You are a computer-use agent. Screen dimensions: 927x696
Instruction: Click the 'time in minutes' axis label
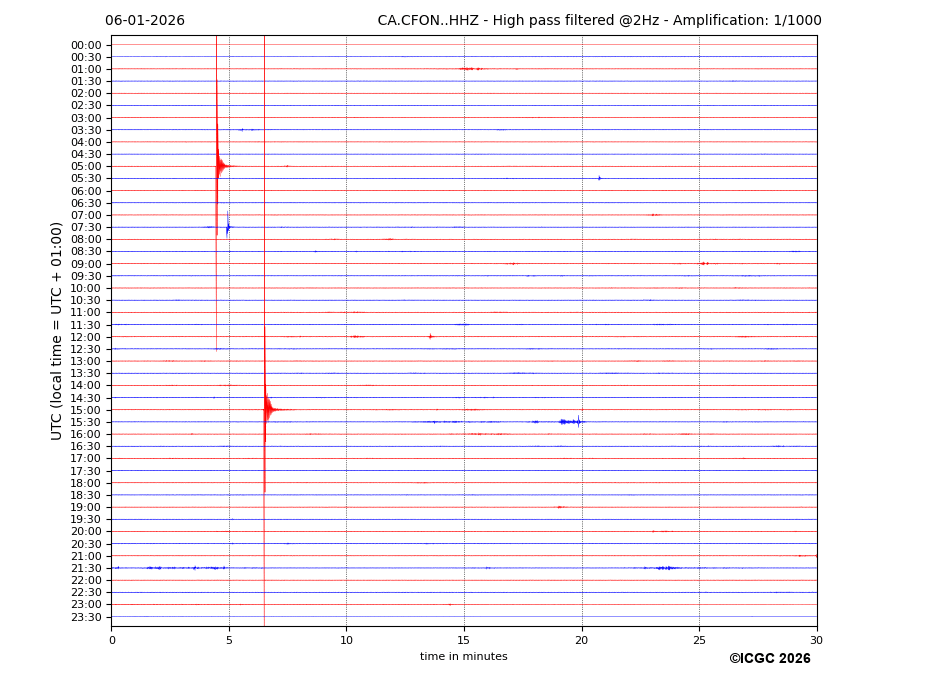463,657
